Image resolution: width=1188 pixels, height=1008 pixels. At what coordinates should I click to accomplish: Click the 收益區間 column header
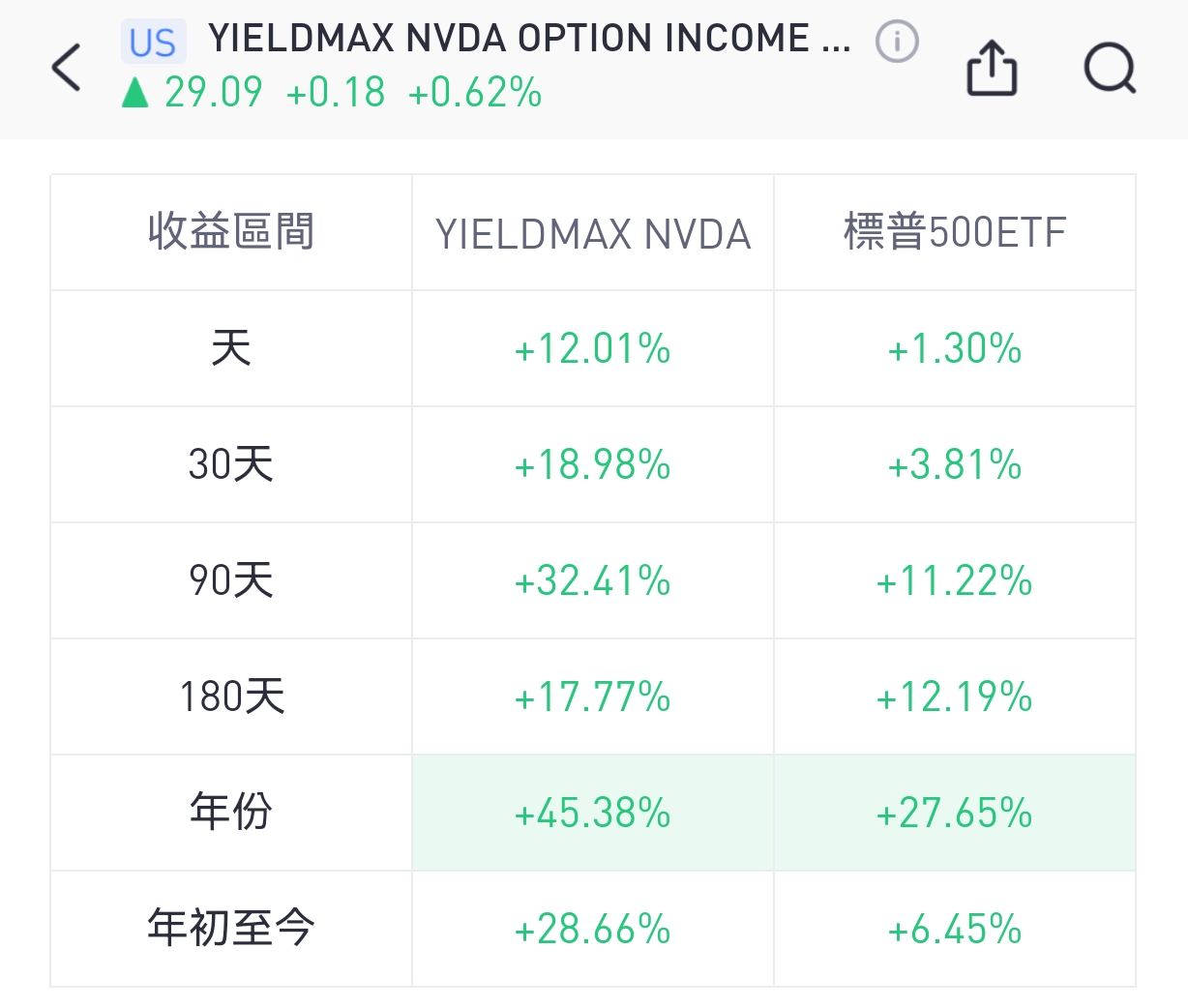click(x=229, y=232)
